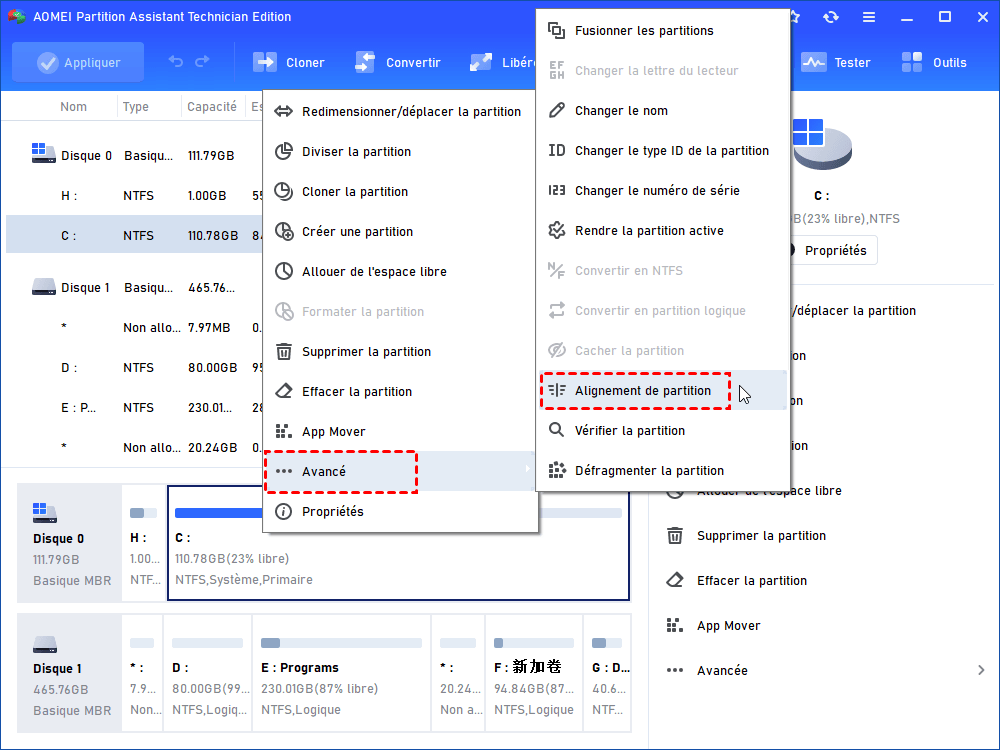Click the 123 serial number icon
1000x750 pixels.
(x=557, y=190)
